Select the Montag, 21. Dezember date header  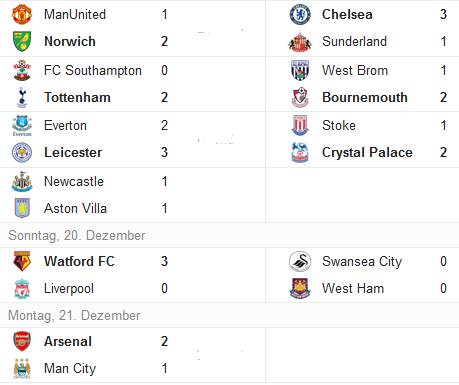pos(74,315)
